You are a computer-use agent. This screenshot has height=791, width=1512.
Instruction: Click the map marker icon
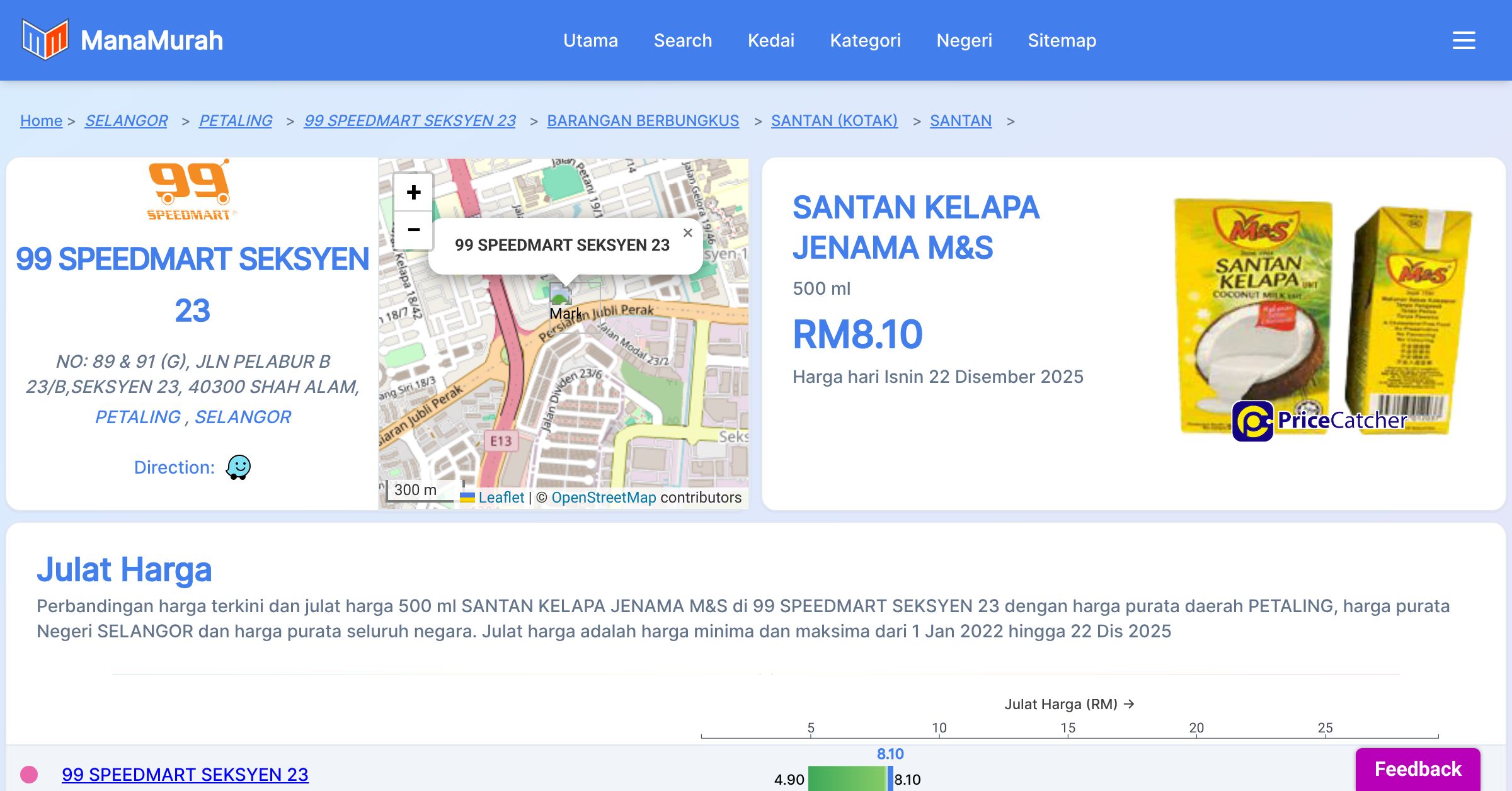pos(560,295)
